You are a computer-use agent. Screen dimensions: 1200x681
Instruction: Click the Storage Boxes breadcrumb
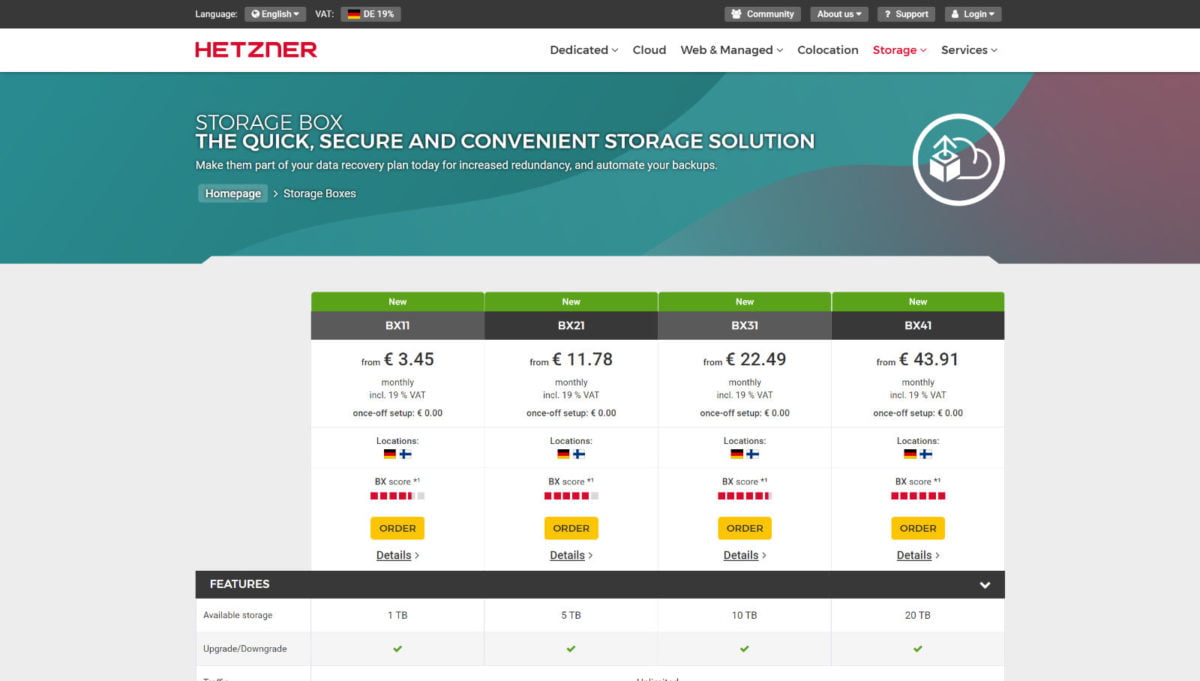320,194
